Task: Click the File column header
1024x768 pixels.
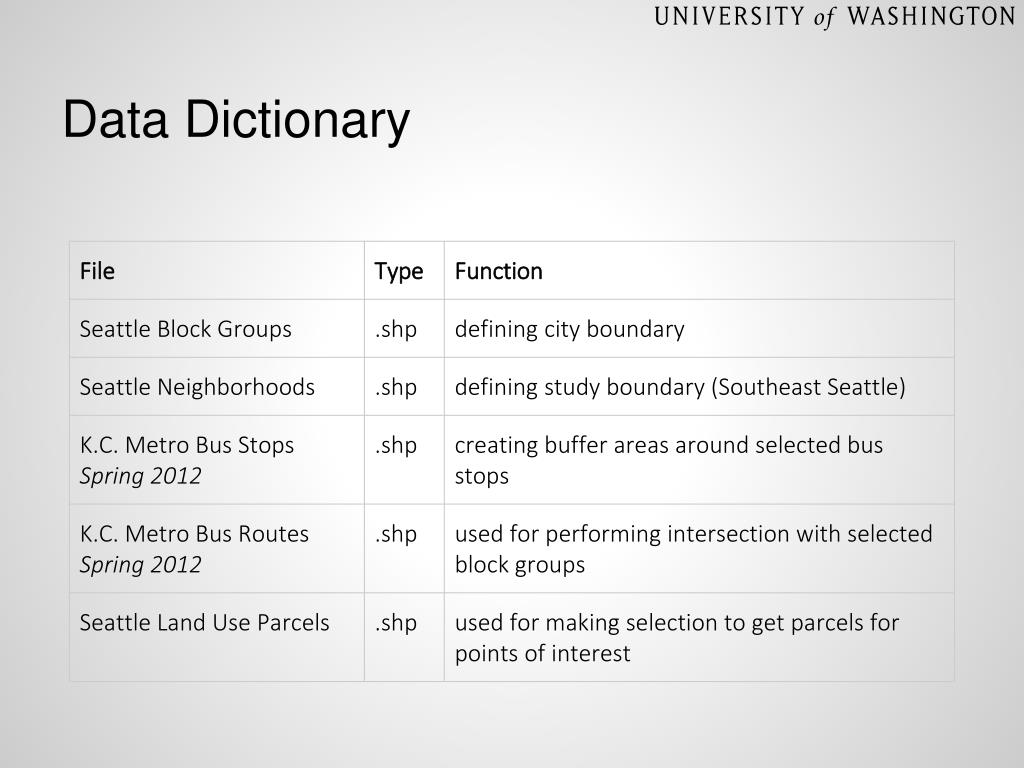Action: click(x=97, y=271)
